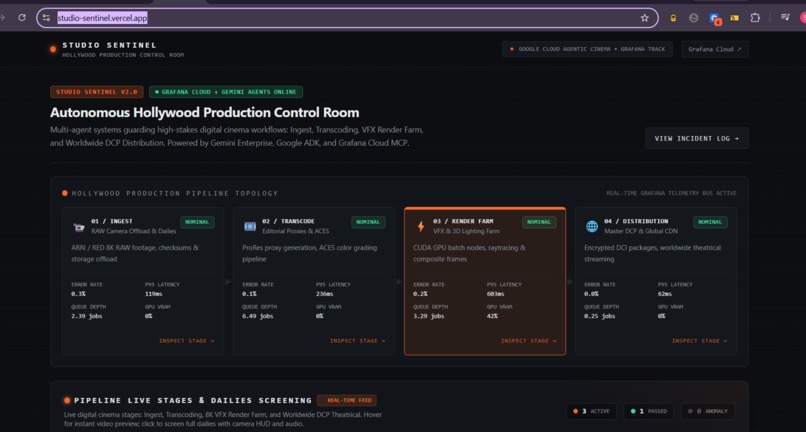The height and width of the screenshot is (432, 806).
Task: Click Render Farm queue depth 3.29 jobs value
Action: (429, 316)
